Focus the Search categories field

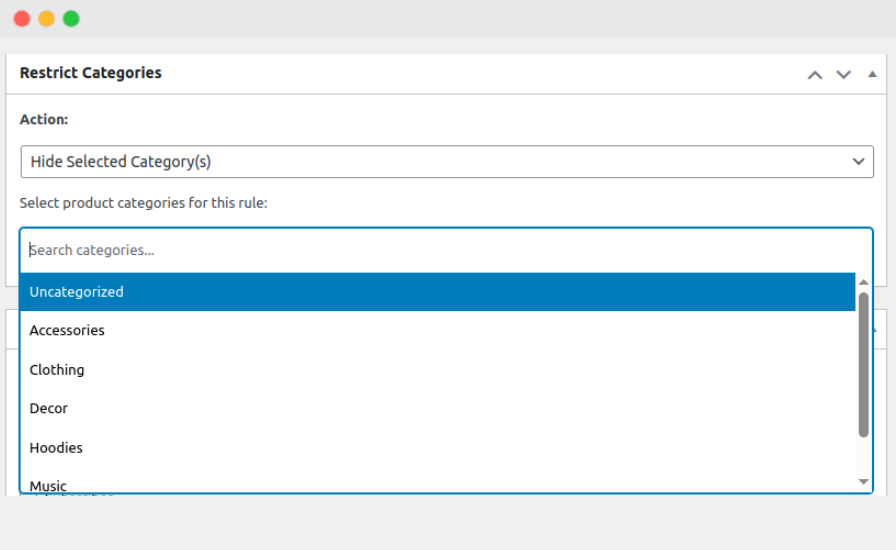click(440, 250)
